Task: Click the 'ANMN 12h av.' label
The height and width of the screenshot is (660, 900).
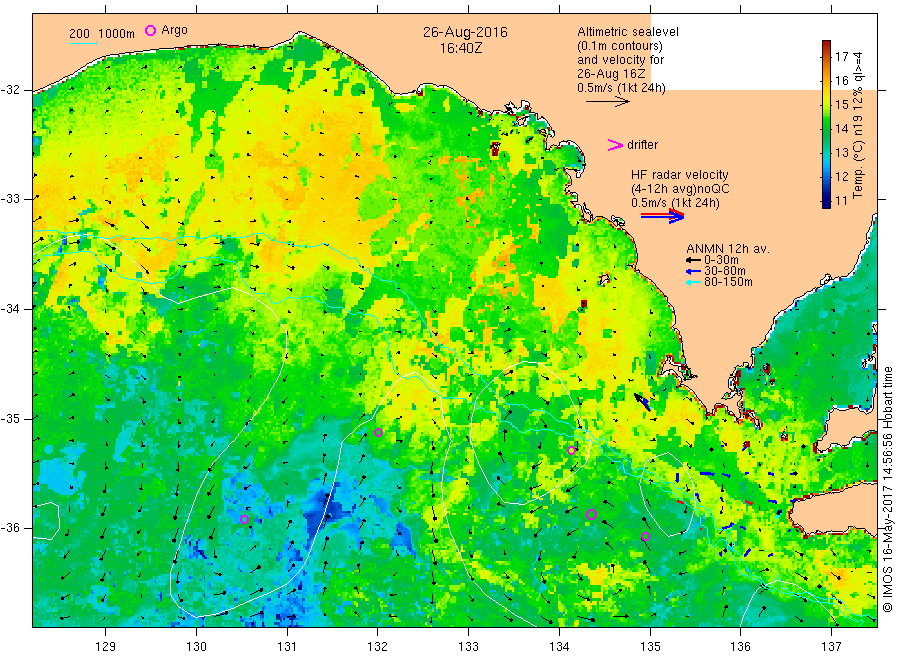Action: point(728,249)
